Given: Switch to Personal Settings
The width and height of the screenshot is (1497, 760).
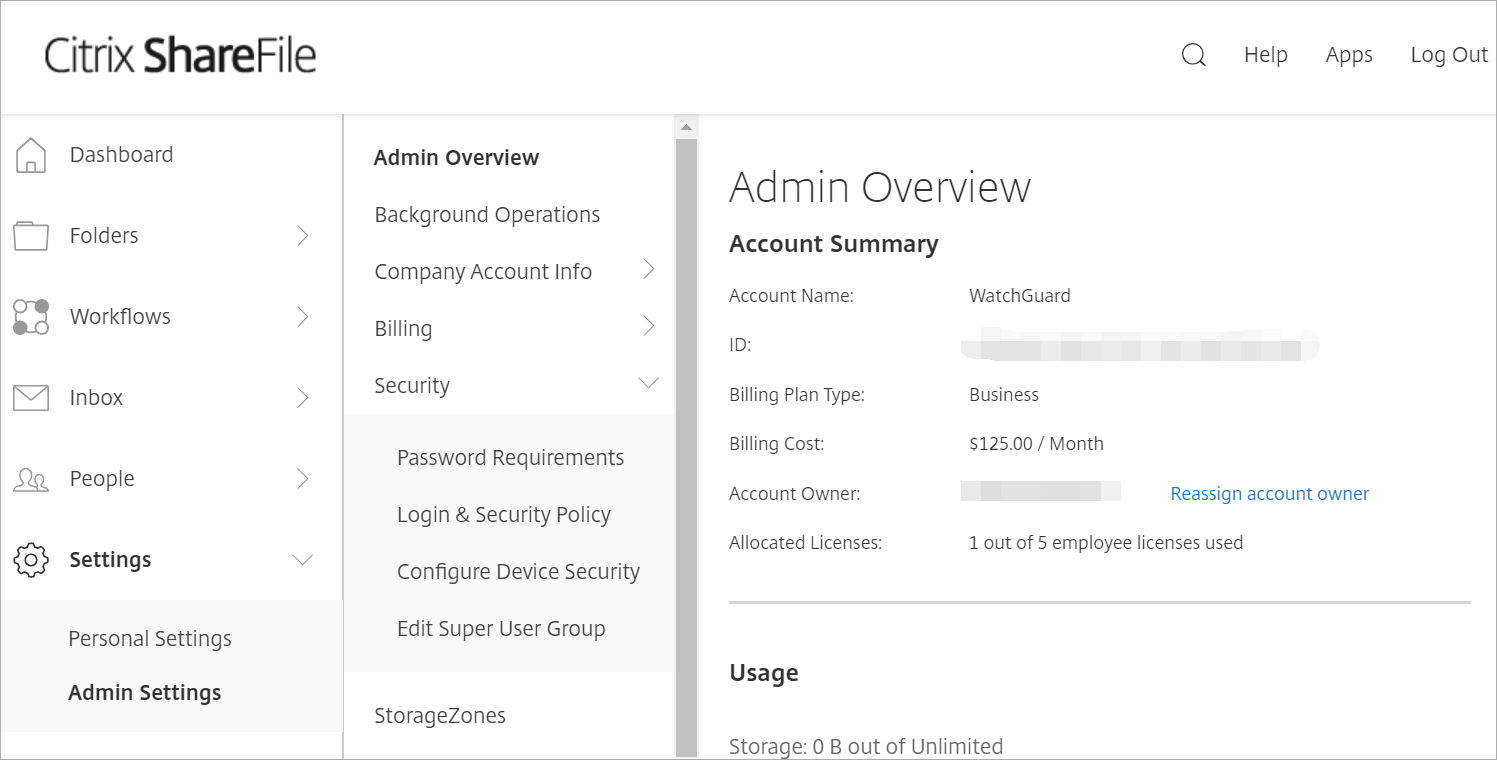Looking at the screenshot, I should [x=150, y=637].
